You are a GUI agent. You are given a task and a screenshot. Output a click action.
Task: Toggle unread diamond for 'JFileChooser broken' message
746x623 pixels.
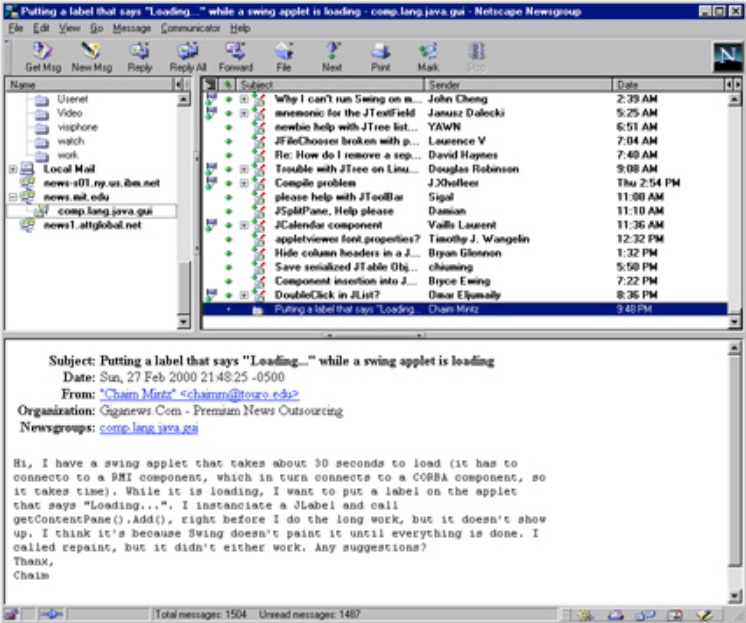tap(229, 141)
